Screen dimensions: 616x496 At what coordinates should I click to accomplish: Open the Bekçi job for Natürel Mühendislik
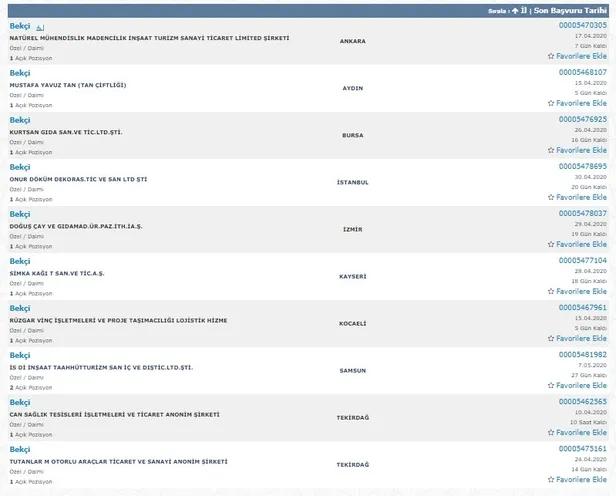pos(20,26)
